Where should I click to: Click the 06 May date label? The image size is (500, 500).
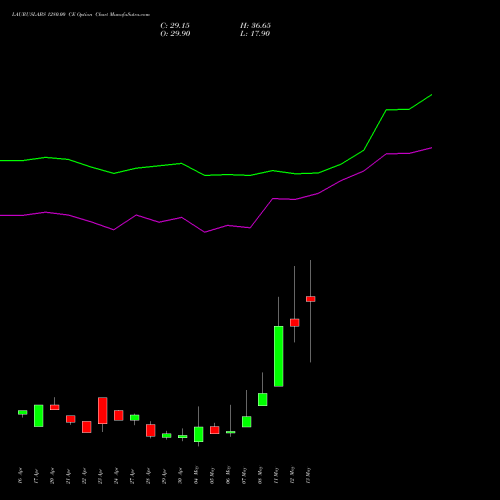[x=228, y=475]
